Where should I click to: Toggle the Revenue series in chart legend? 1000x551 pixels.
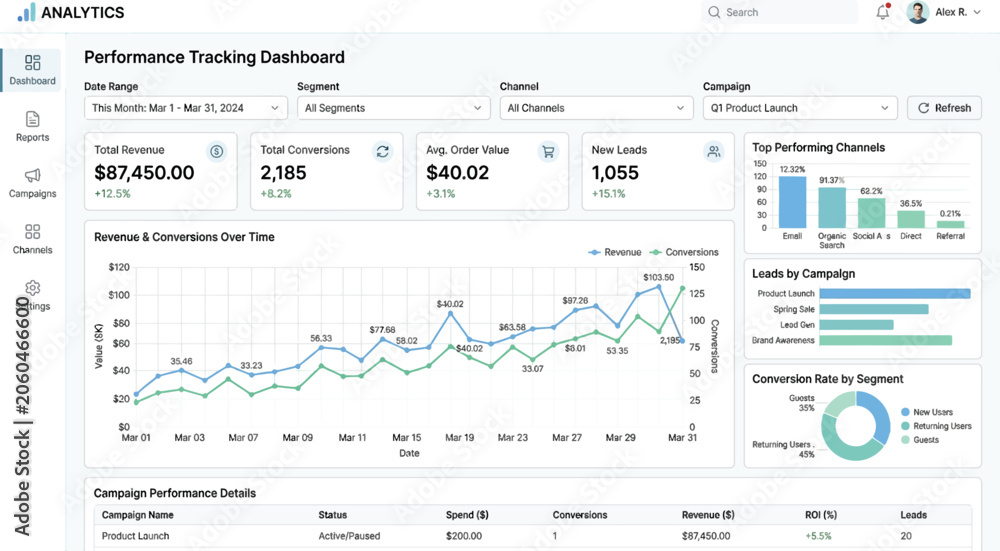pos(615,253)
